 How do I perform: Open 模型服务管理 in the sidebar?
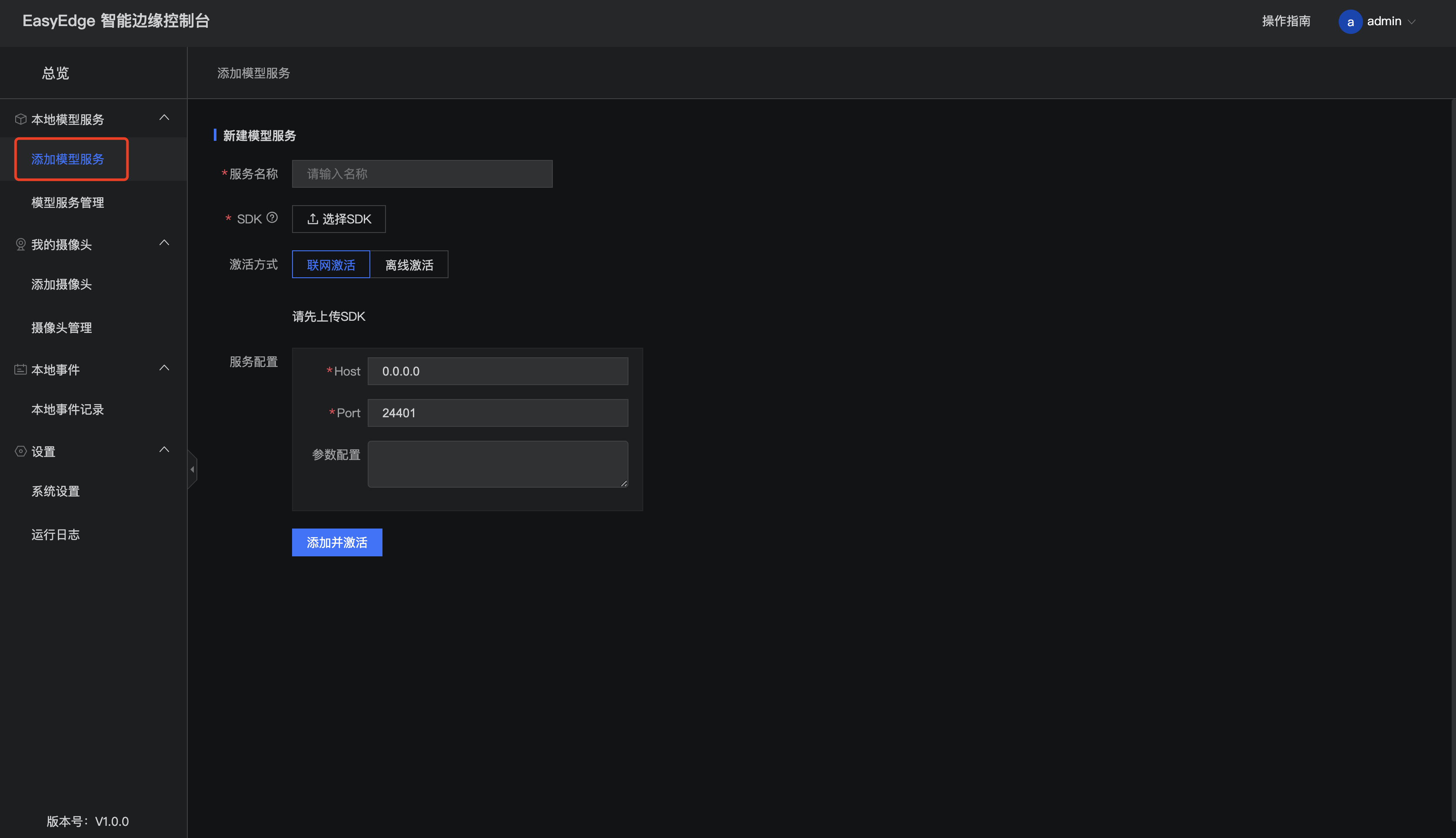[x=67, y=203]
